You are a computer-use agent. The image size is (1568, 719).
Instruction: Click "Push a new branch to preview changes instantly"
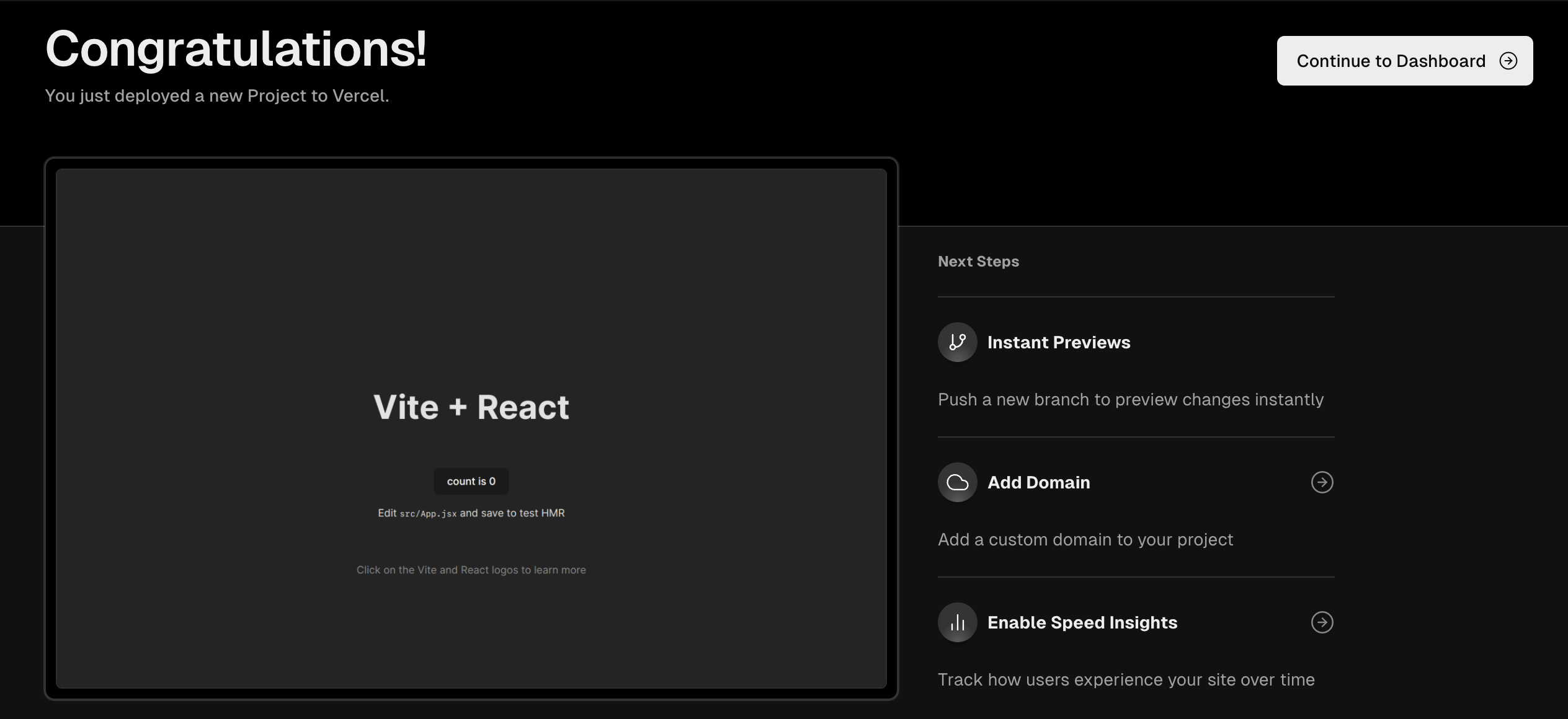point(1131,400)
